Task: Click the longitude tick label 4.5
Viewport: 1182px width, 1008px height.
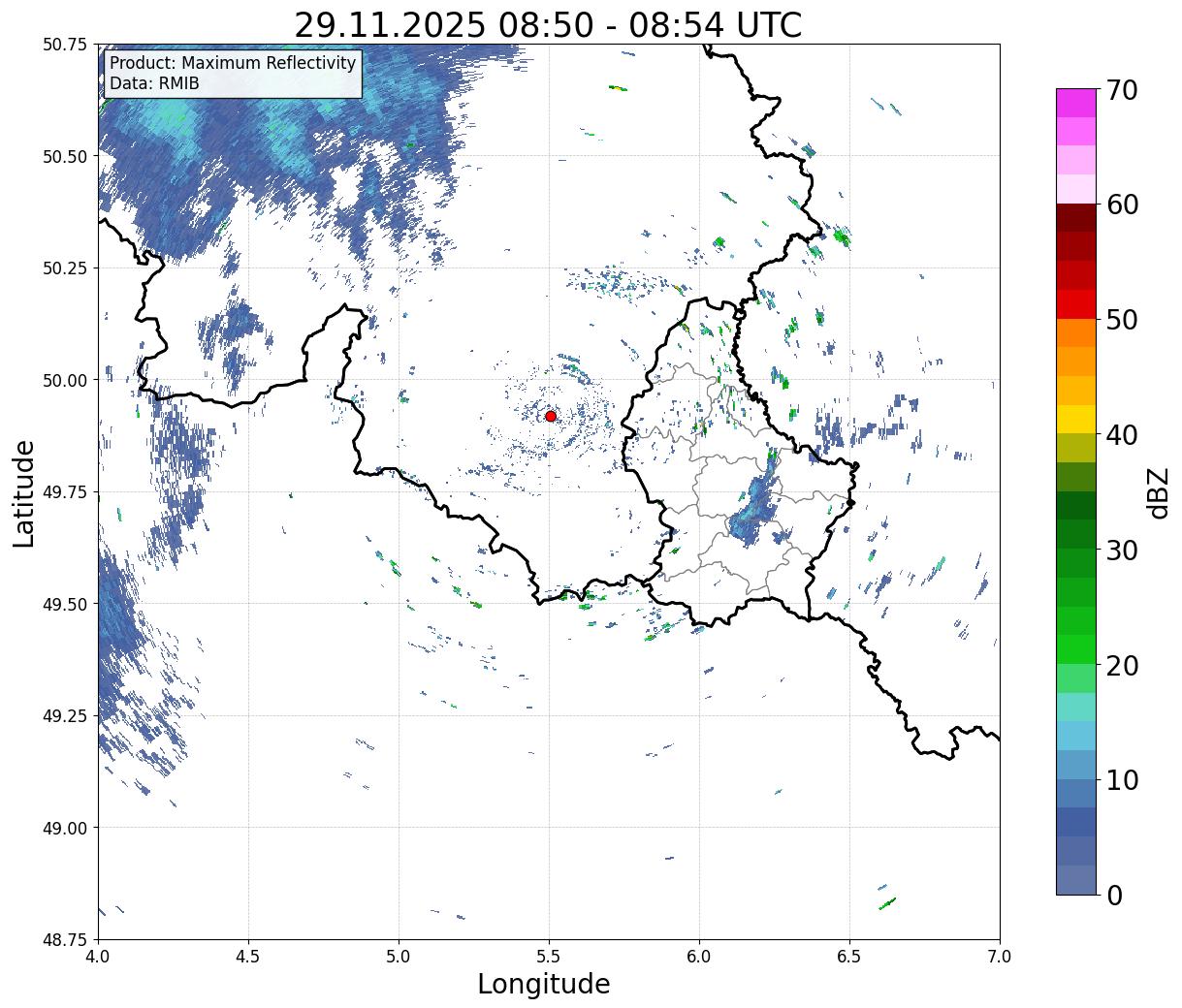Action: click(248, 956)
